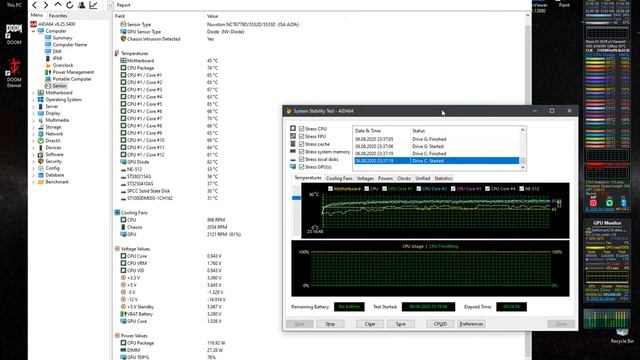Image resolution: width=640 pixels, height=360 pixels.
Task: Click the Save button in stability test
Action: coord(401,324)
